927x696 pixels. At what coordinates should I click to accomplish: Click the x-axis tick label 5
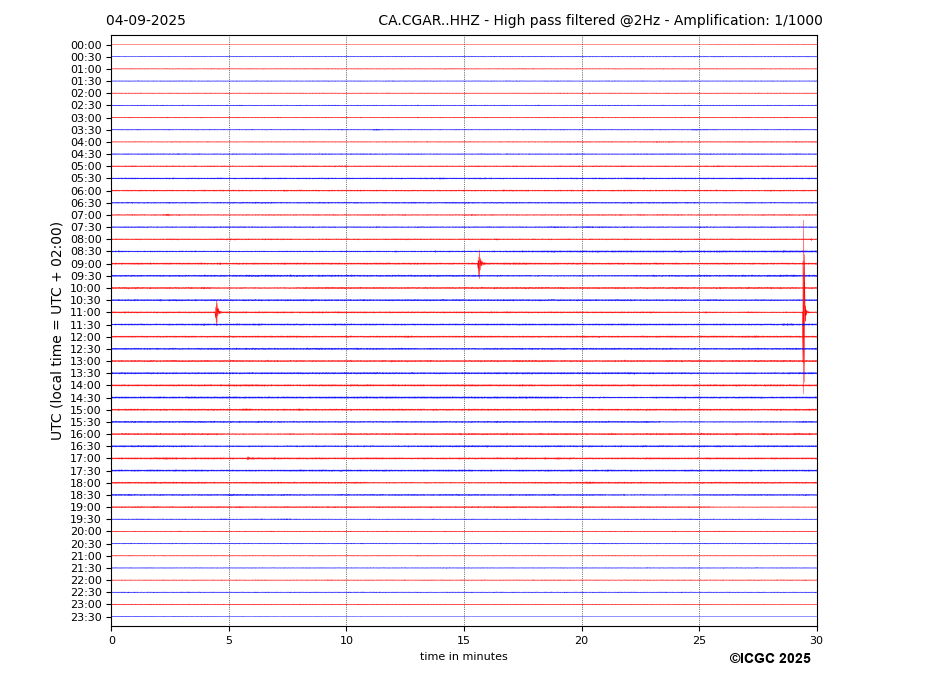(x=229, y=640)
